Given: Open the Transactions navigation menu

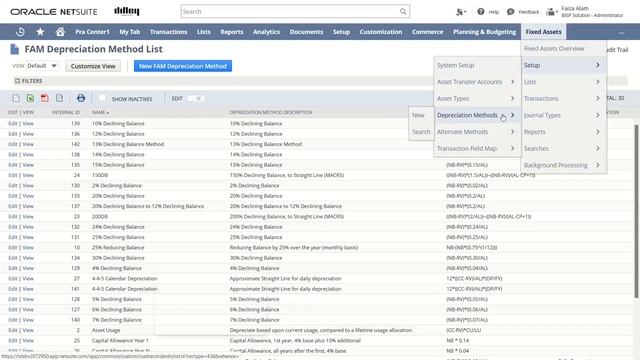Looking at the screenshot, I should (x=168, y=32).
